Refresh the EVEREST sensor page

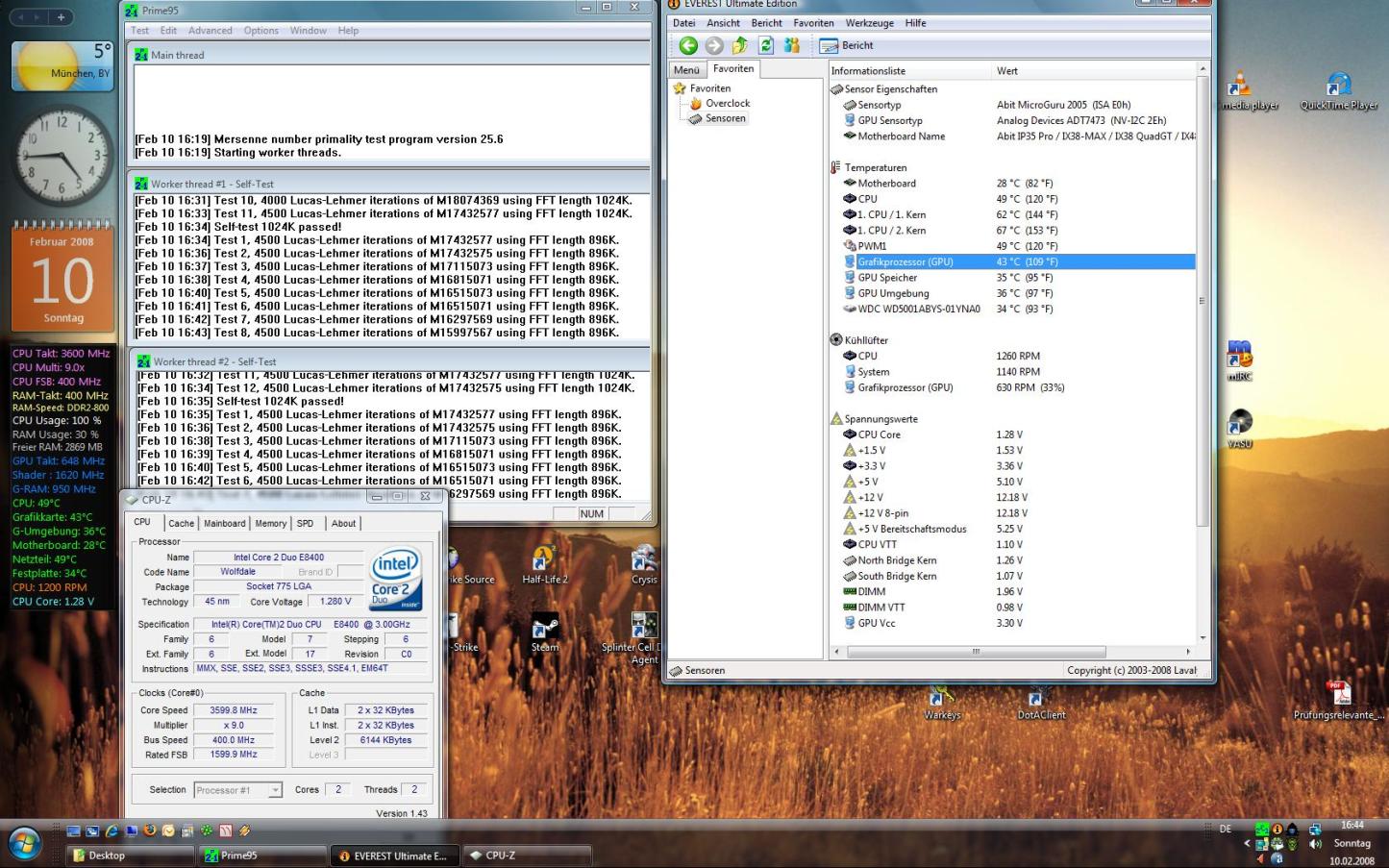pyautogui.click(x=766, y=45)
